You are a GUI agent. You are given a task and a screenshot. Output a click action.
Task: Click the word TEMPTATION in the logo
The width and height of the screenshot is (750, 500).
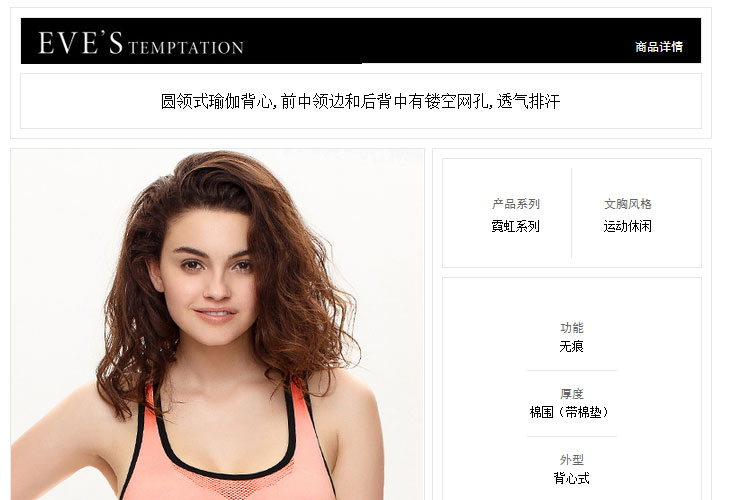(186, 47)
